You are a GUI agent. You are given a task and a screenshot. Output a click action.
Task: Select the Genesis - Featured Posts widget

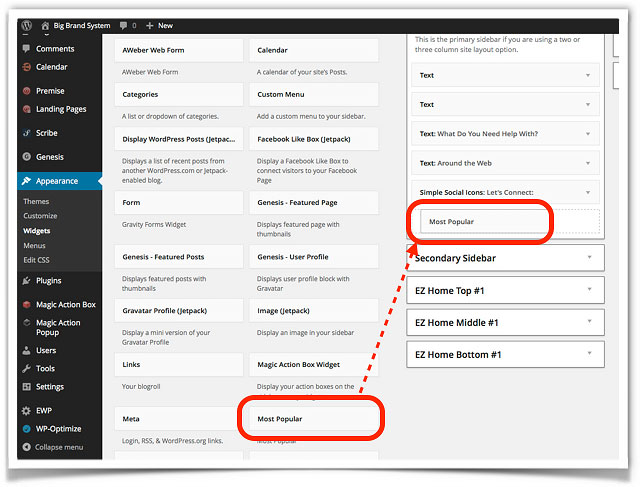(179, 257)
